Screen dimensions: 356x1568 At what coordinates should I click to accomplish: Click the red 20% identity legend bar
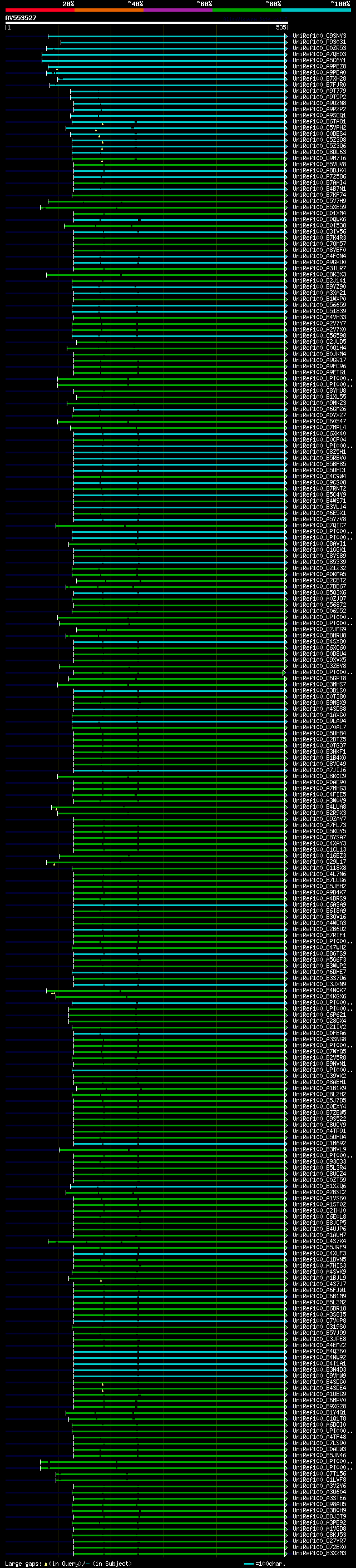(39, 10)
